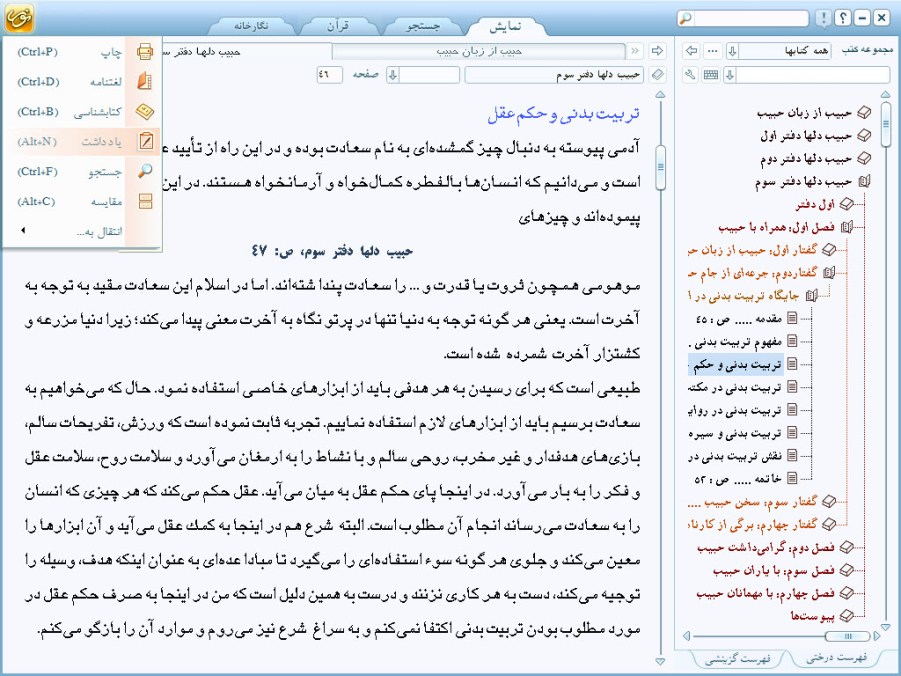Choose یادداشت (Alt+N) from the menu

(x=82, y=141)
